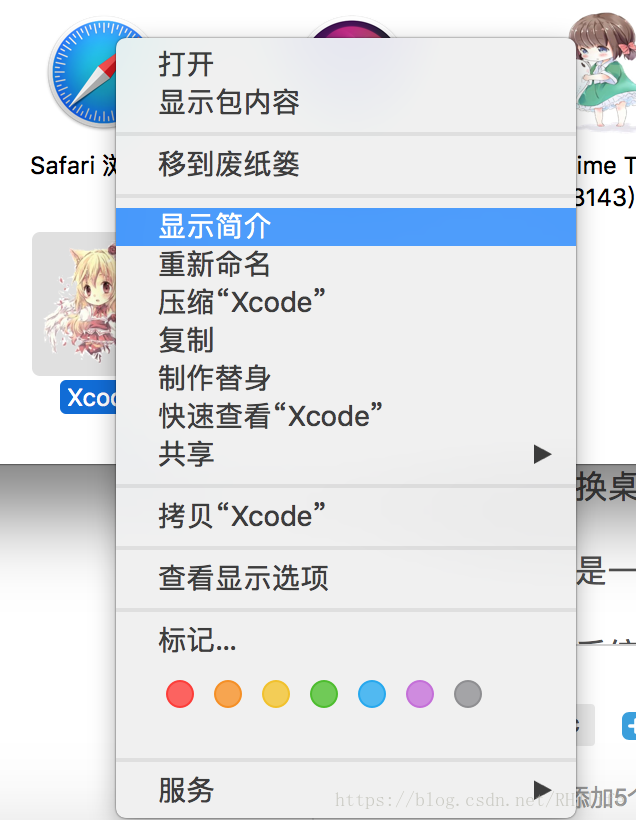This screenshot has height=820, width=636.
Task: Select 移到废纸篓 menu entry
Action: pyautogui.click(x=346, y=164)
